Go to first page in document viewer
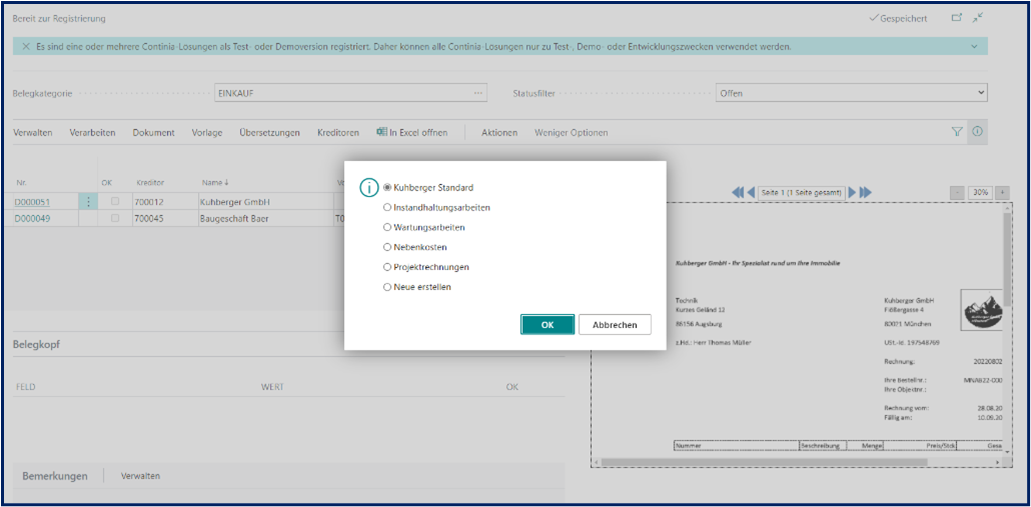This screenshot has height=507, width=1031. pos(738,192)
